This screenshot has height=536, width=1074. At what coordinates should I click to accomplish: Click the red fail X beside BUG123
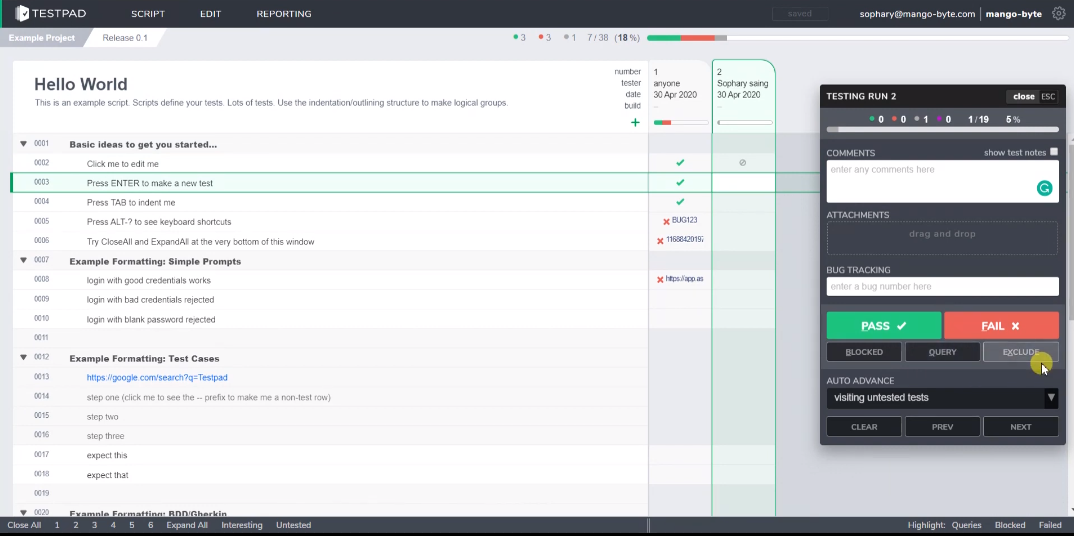click(666, 221)
